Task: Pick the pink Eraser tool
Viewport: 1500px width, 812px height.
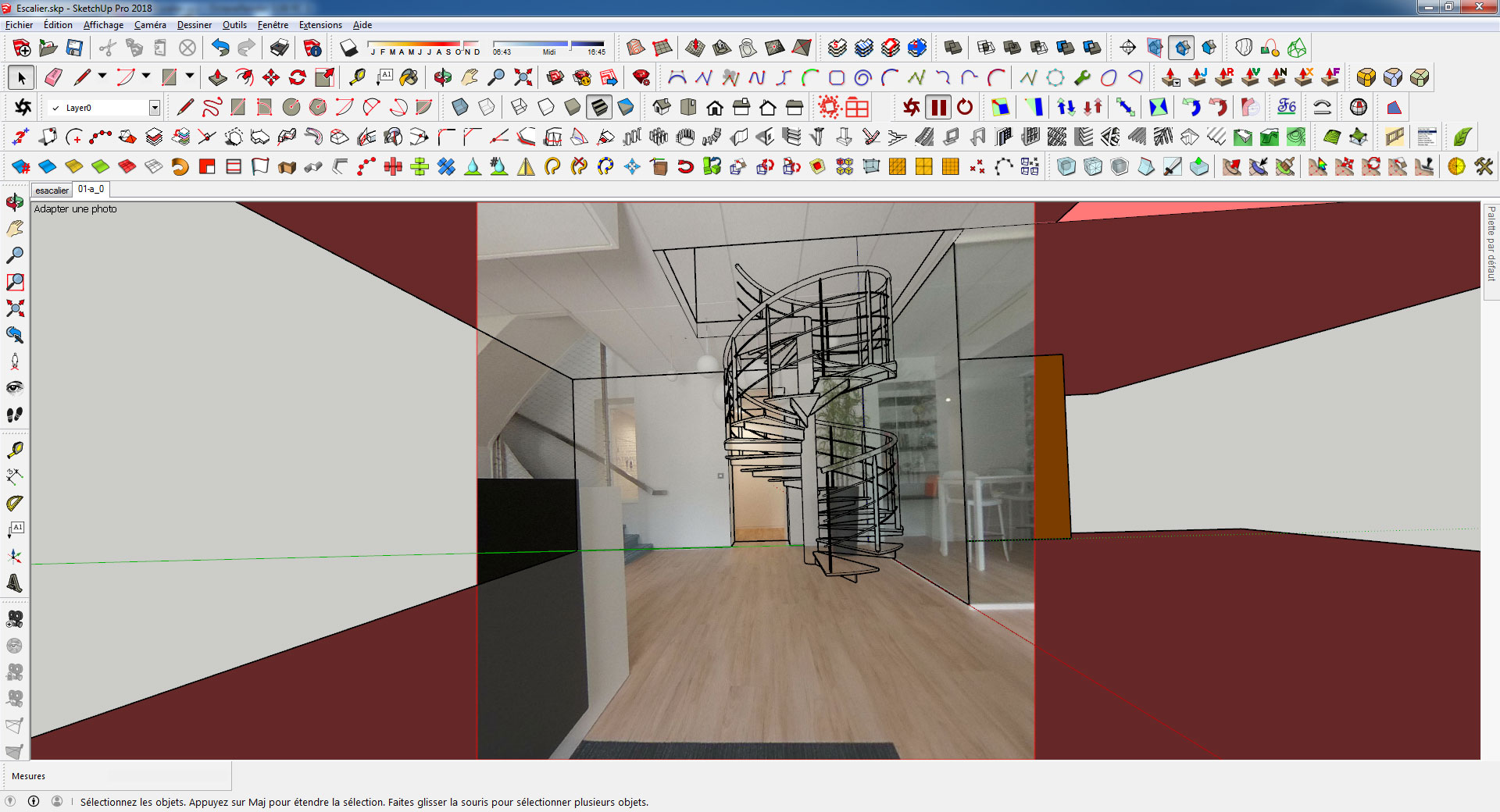Action: [53, 77]
